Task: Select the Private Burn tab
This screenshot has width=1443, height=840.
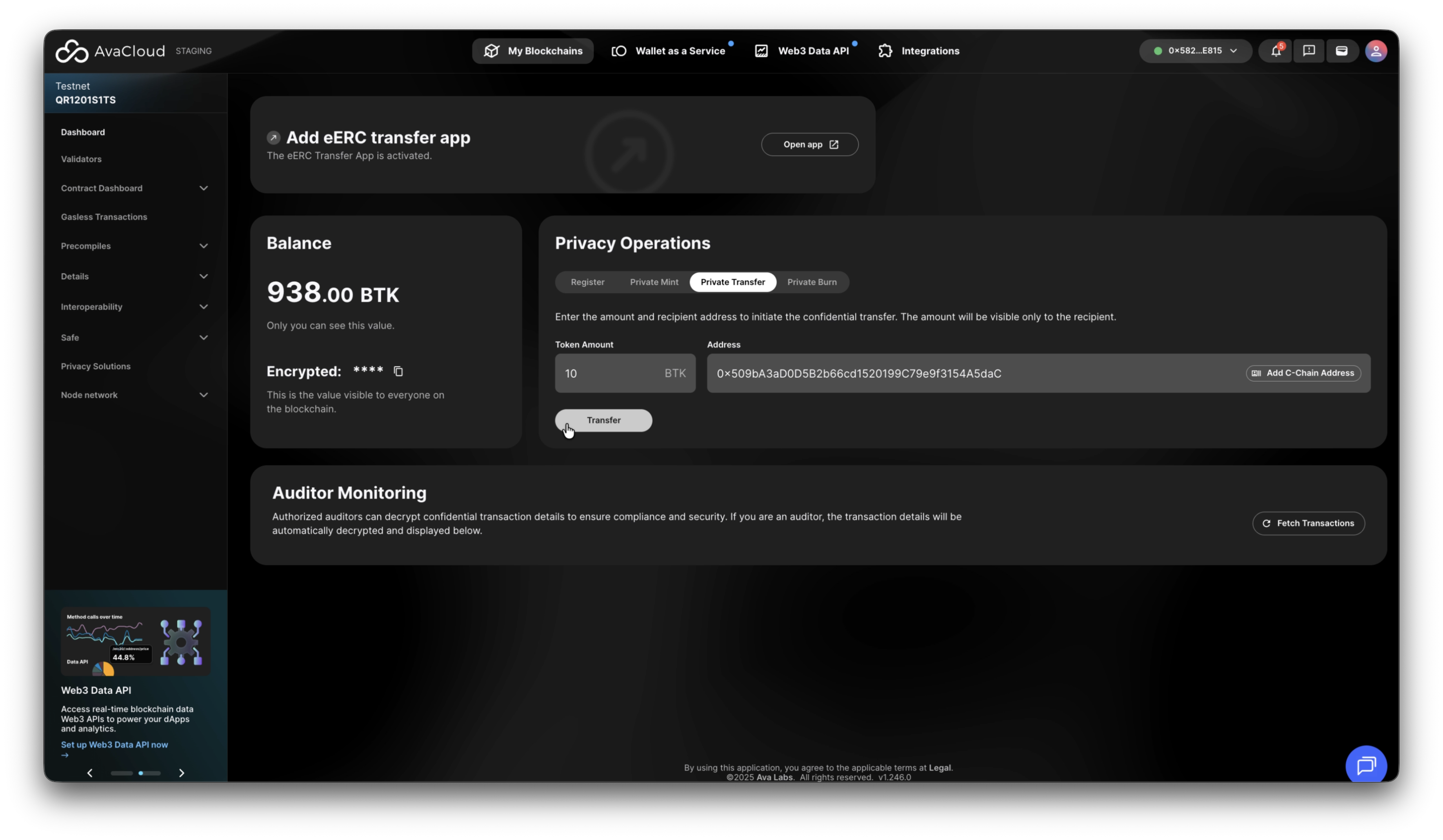Action: pyautogui.click(x=811, y=282)
